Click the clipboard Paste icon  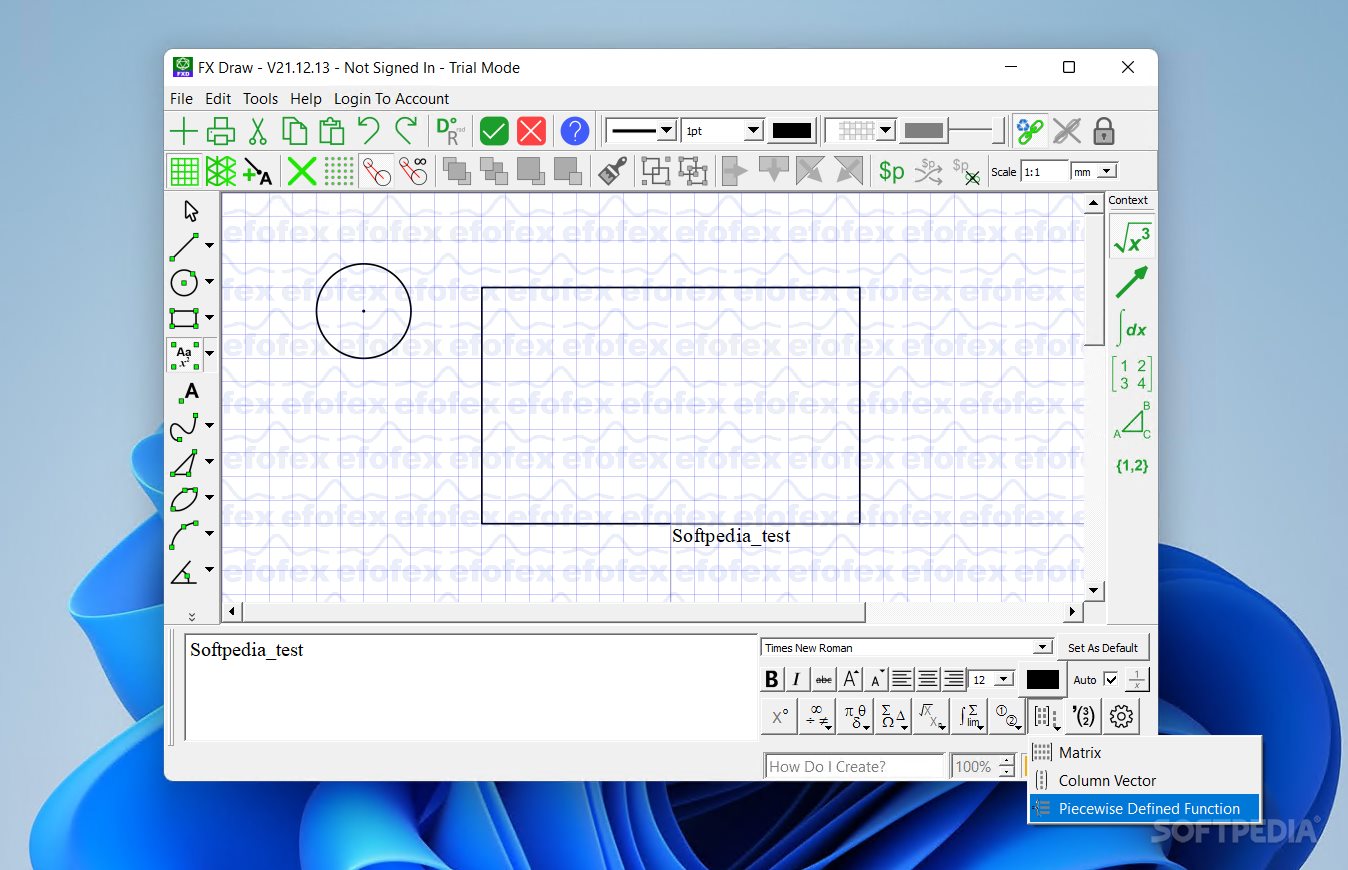point(331,131)
